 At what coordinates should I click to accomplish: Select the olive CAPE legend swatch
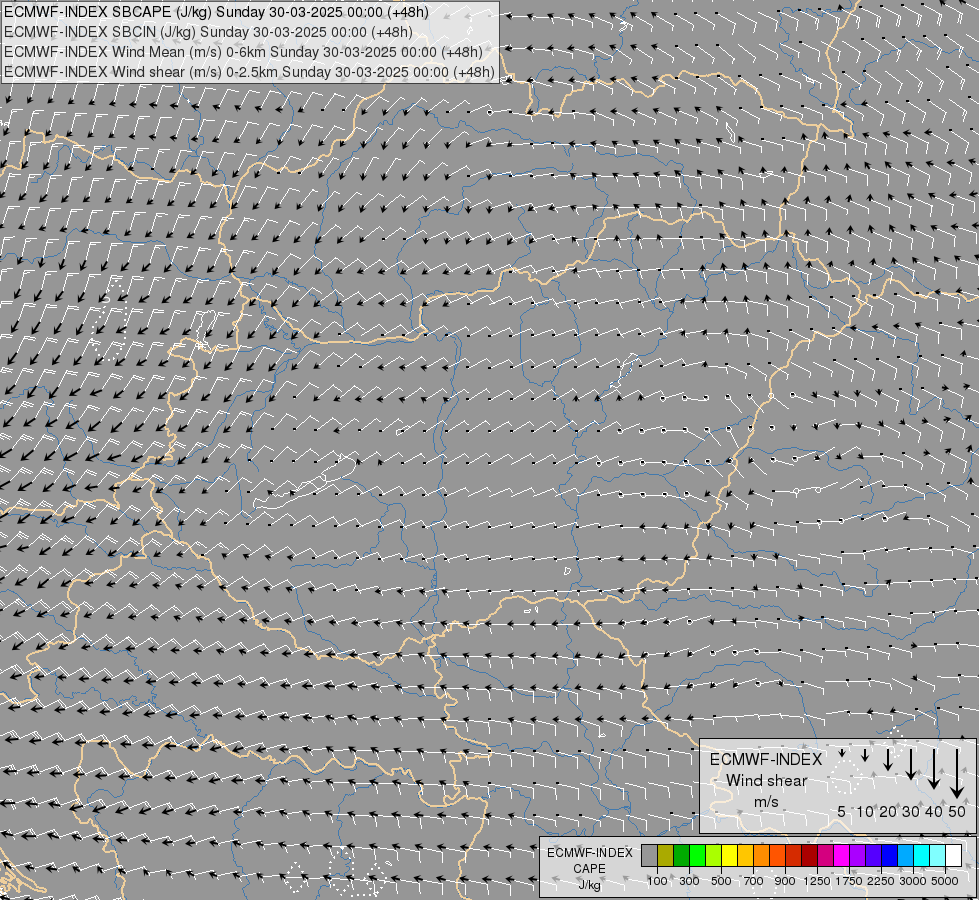click(x=666, y=855)
